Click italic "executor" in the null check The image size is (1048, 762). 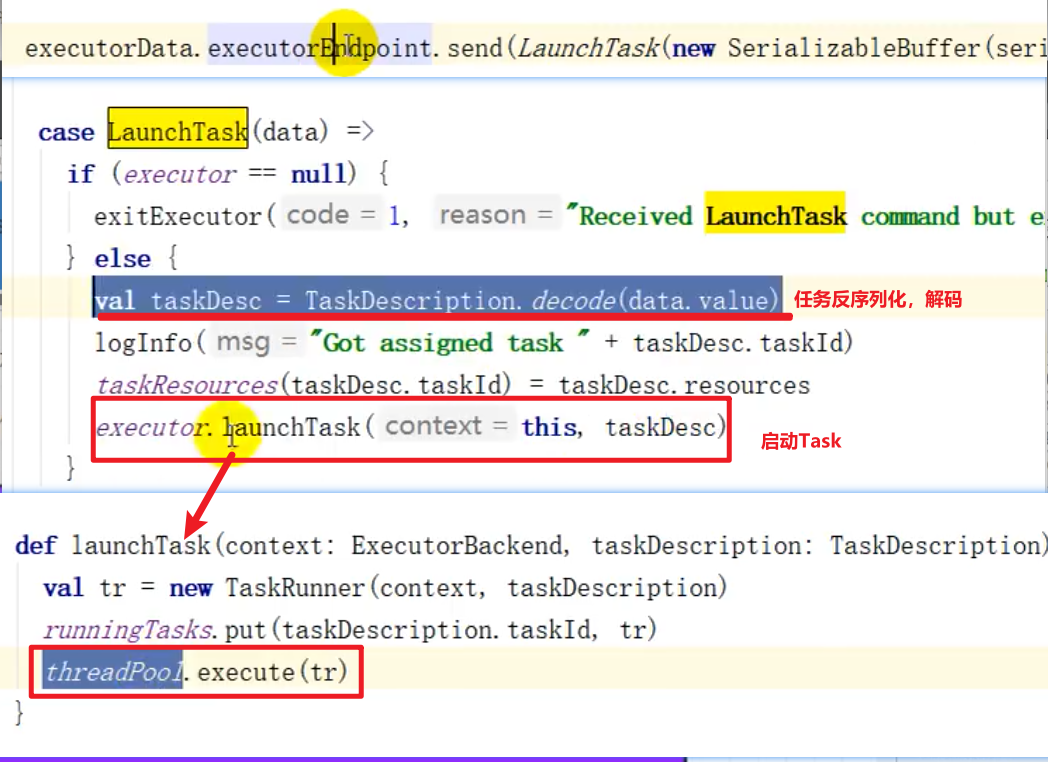click(x=180, y=174)
